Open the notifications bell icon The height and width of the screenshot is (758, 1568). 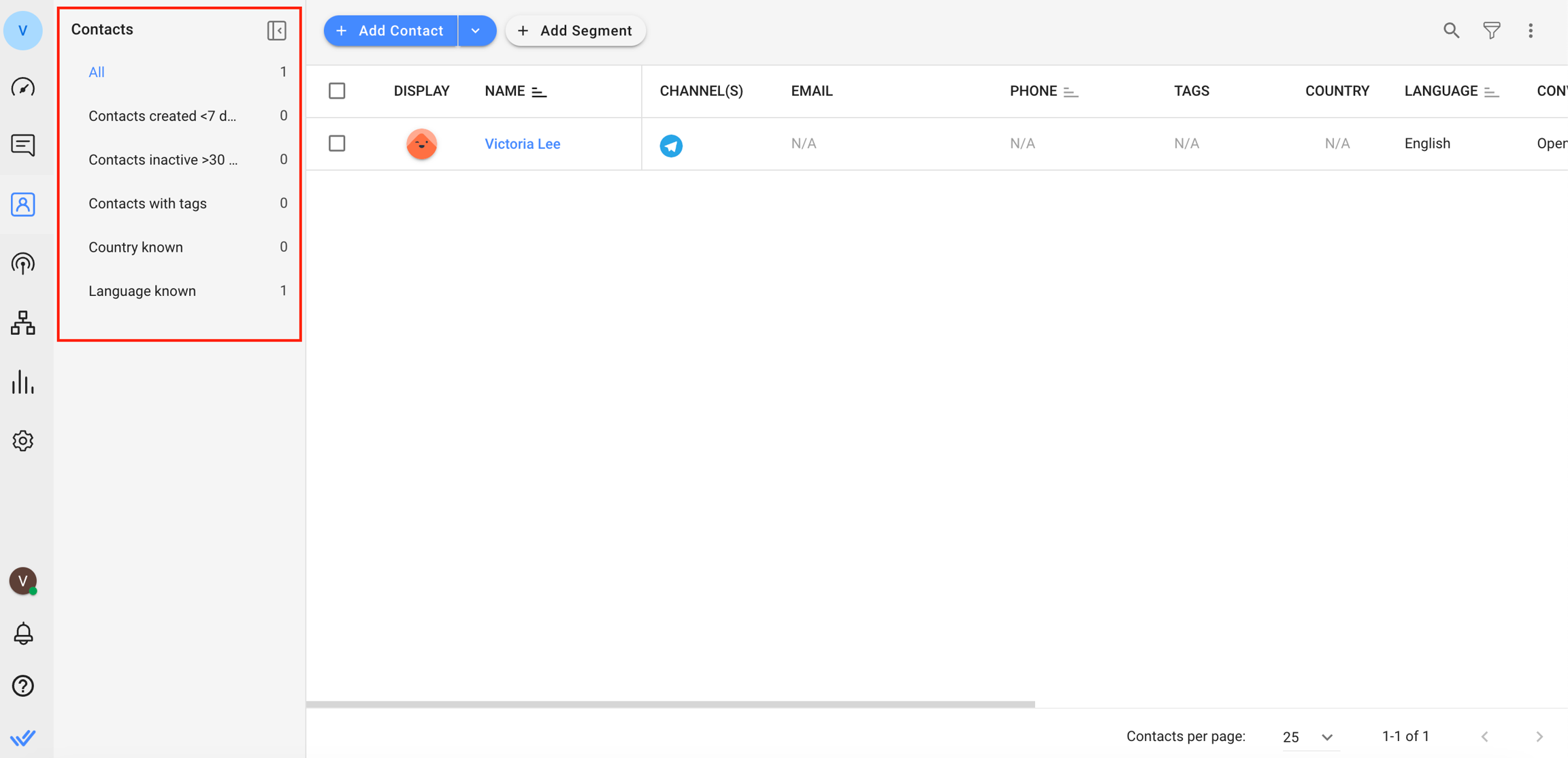[23, 633]
